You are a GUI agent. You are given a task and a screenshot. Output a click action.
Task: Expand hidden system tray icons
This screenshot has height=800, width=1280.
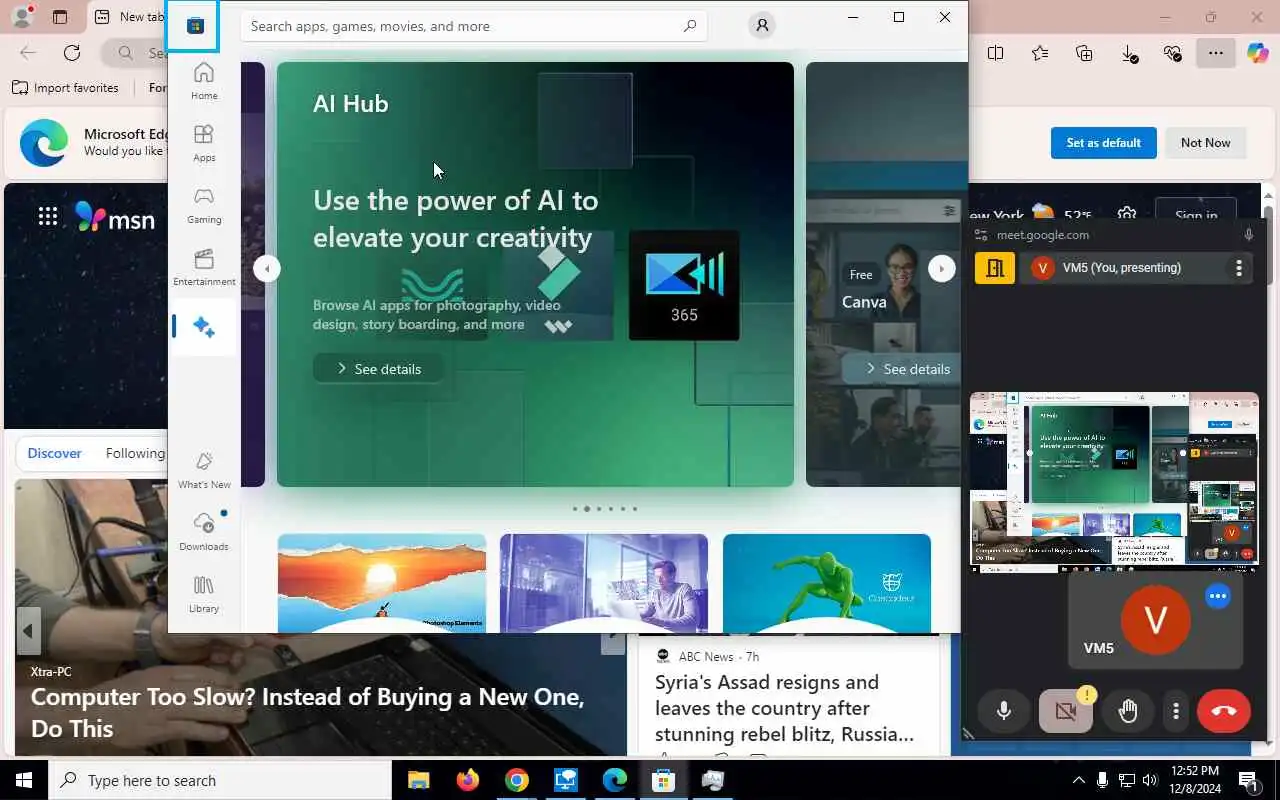click(x=1078, y=780)
